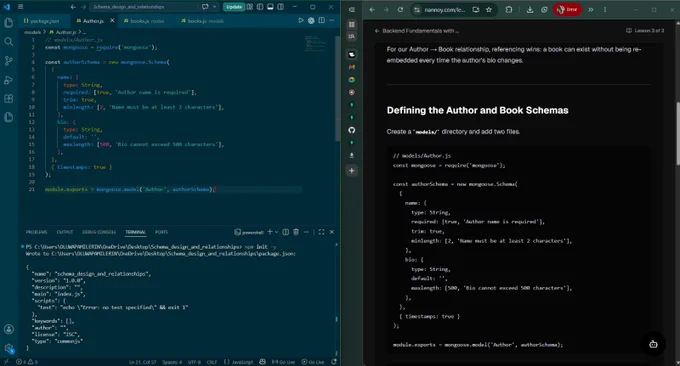Change indentation via Spaces: 4

(x=172, y=362)
